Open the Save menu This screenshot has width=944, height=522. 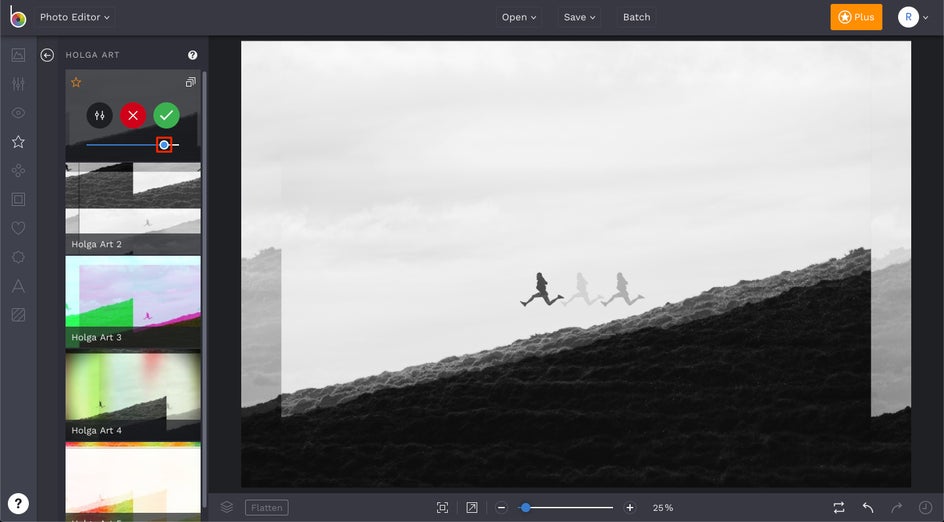point(579,17)
